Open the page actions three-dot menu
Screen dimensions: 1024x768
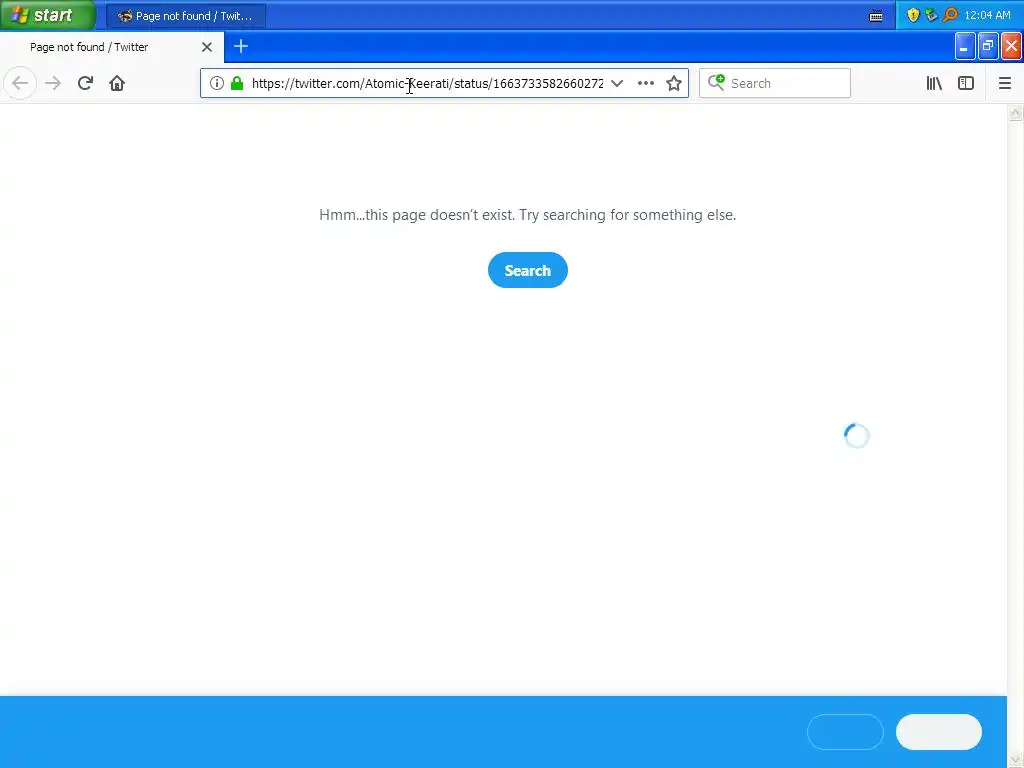[x=645, y=83]
